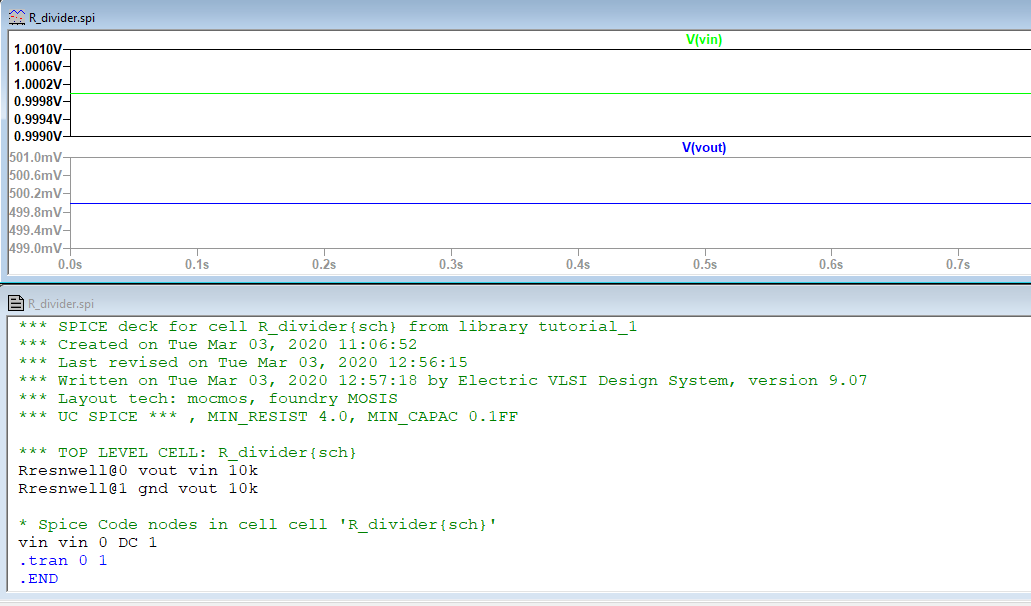Click the 0.5s mark on time axis
Screen dimensions: 1031x606
(x=705, y=265)
